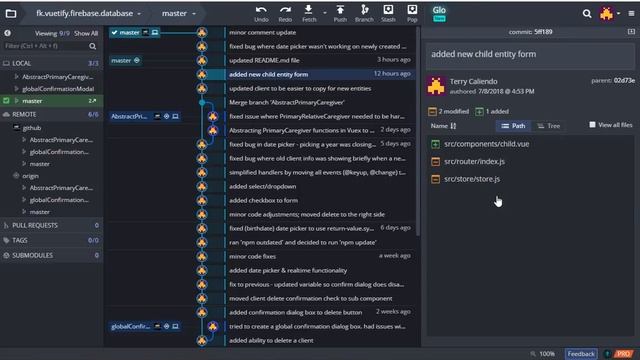
Task: Click the zoom magnifier icon in status bar
Action: point(533,354)
